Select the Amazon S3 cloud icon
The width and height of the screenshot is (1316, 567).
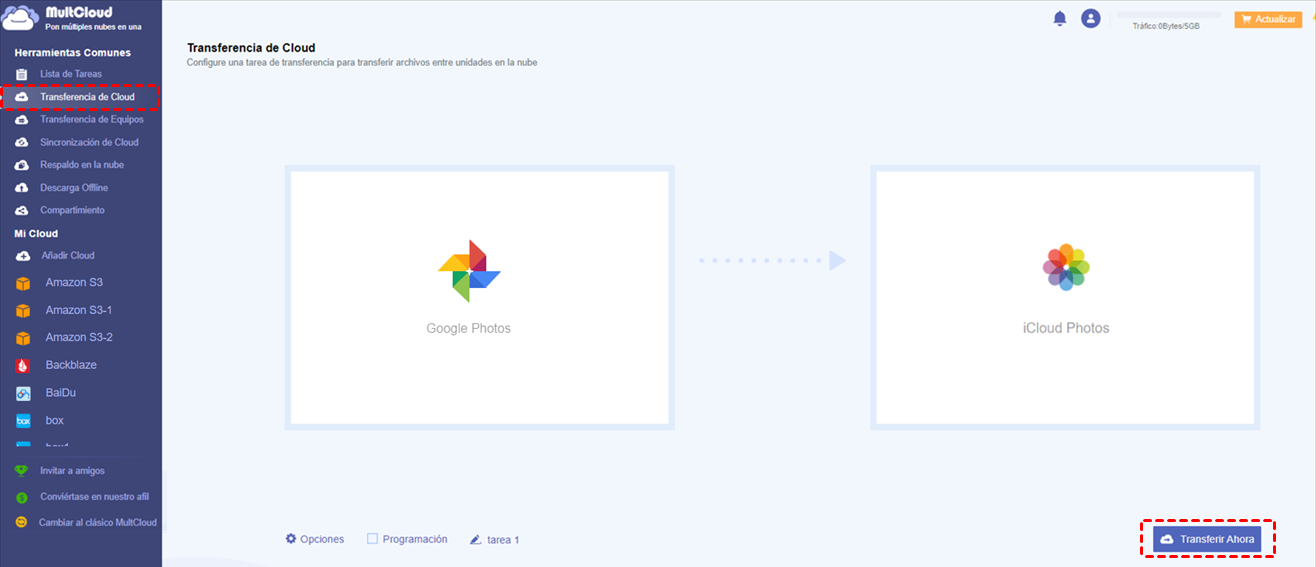(x=23, y=283)
